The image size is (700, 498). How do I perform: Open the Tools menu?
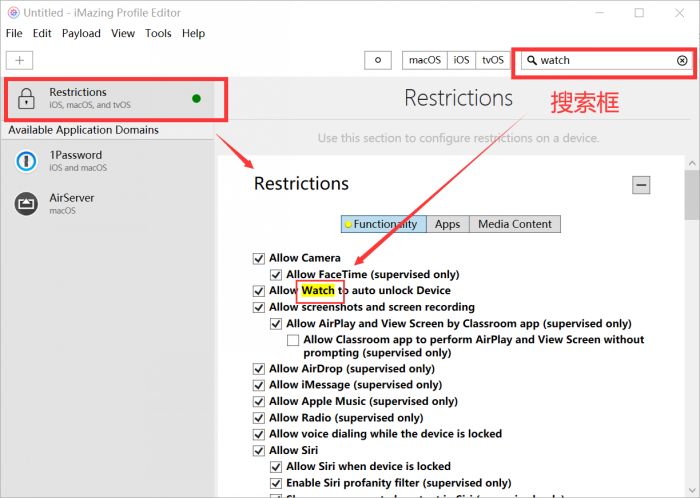coord(158,33)
